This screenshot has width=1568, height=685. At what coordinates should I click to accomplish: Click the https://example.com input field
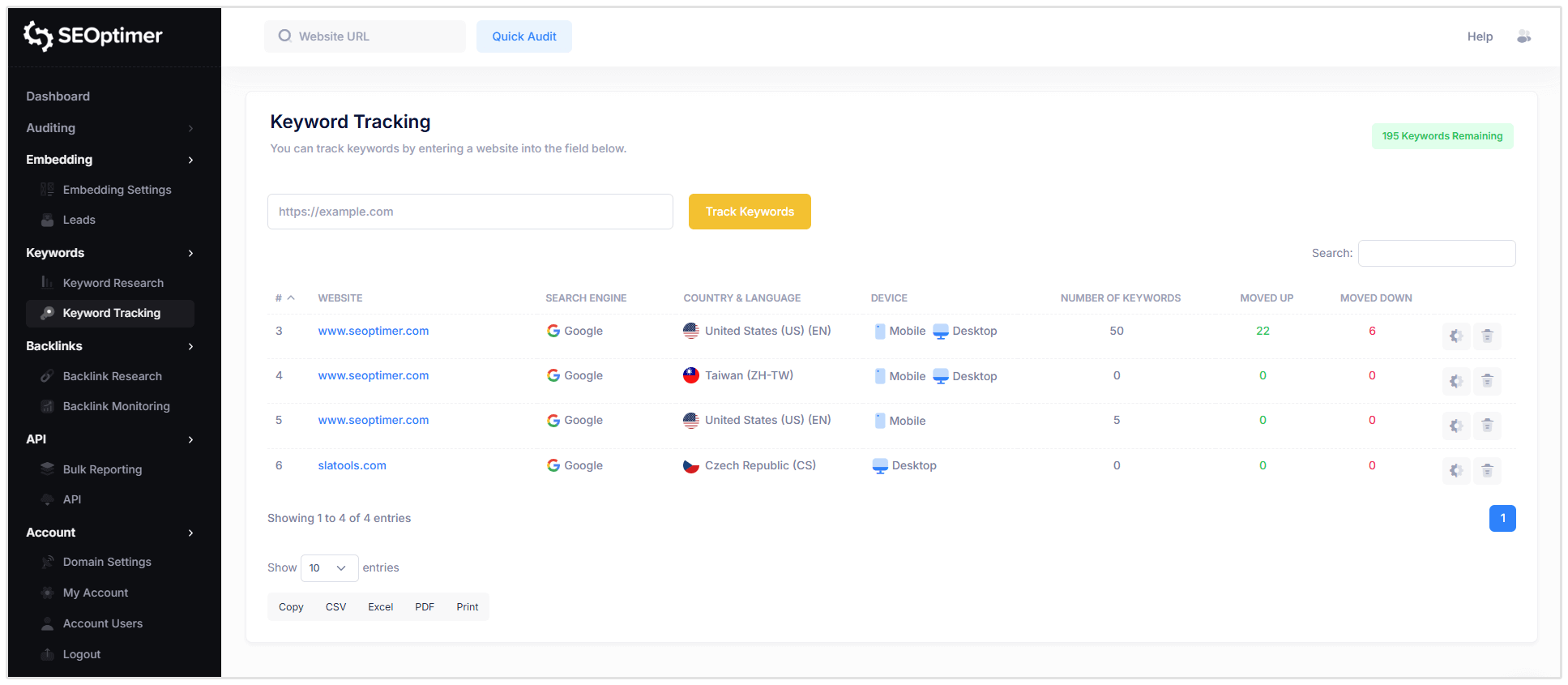point(470,212)
